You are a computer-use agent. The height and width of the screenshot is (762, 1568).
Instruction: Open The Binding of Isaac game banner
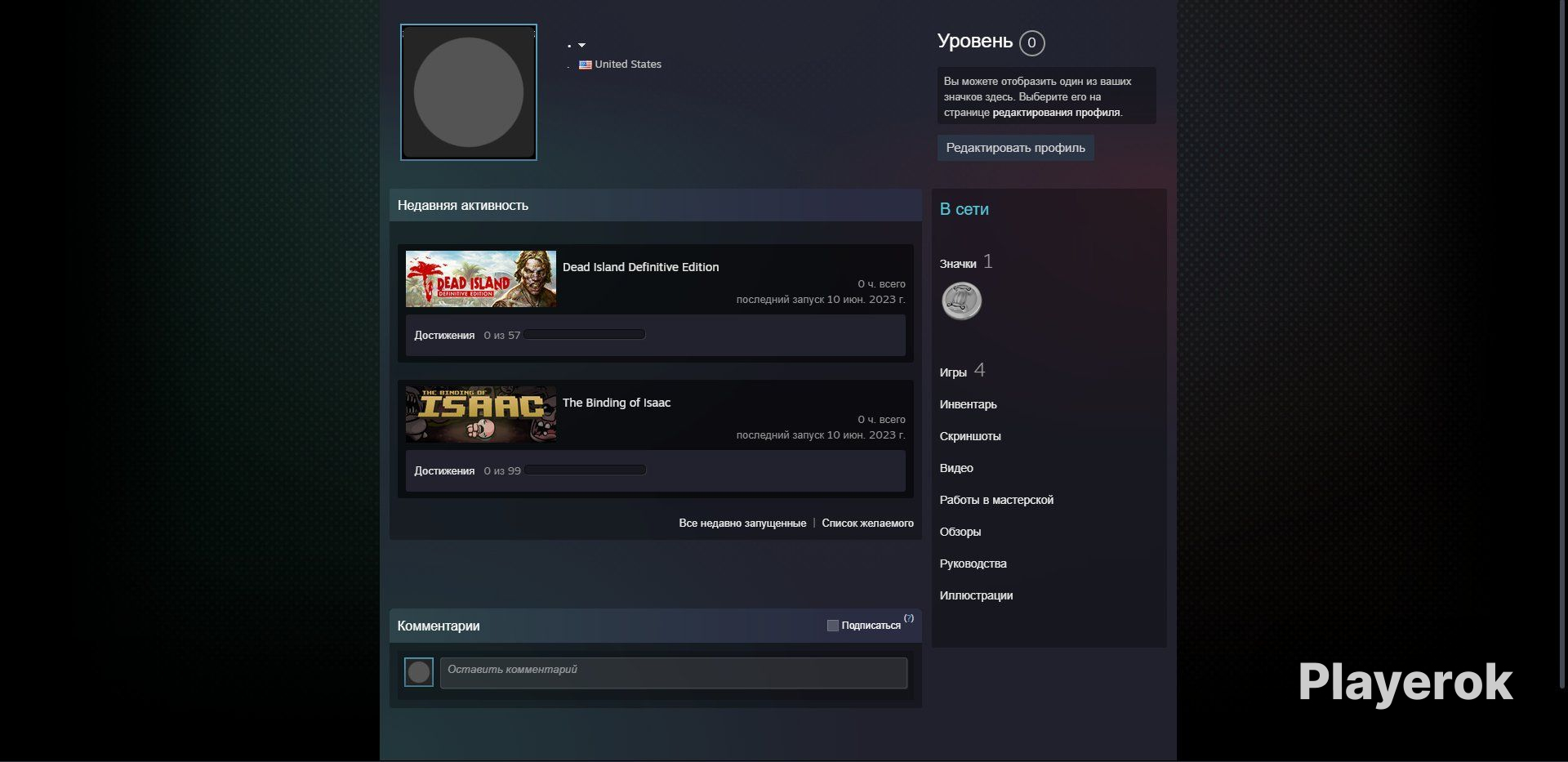coord(481,414)
